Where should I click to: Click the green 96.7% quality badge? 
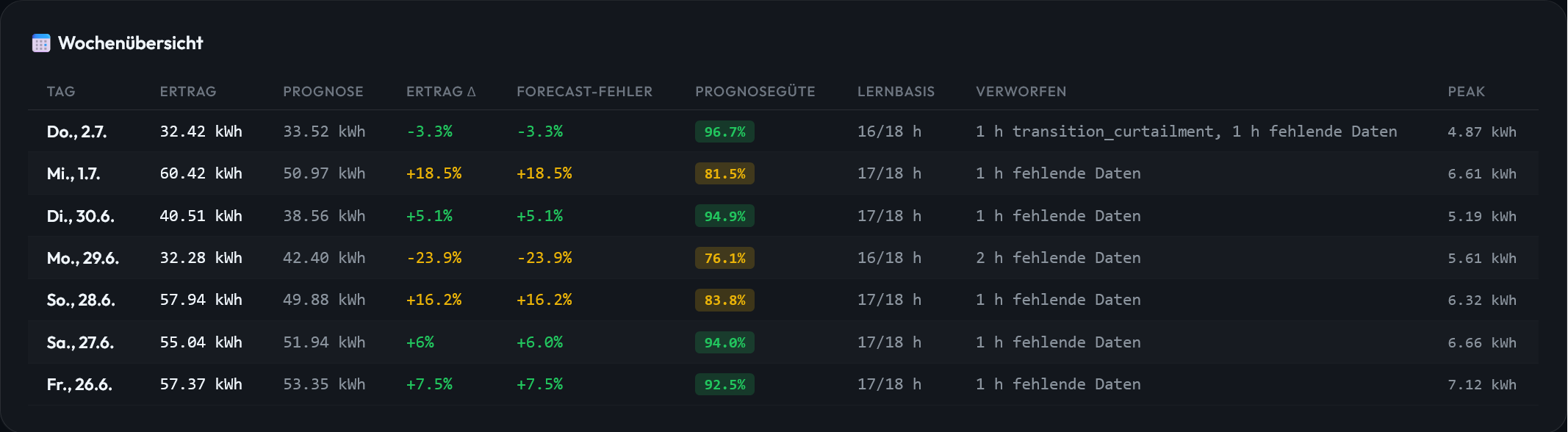tap(724, 132)
